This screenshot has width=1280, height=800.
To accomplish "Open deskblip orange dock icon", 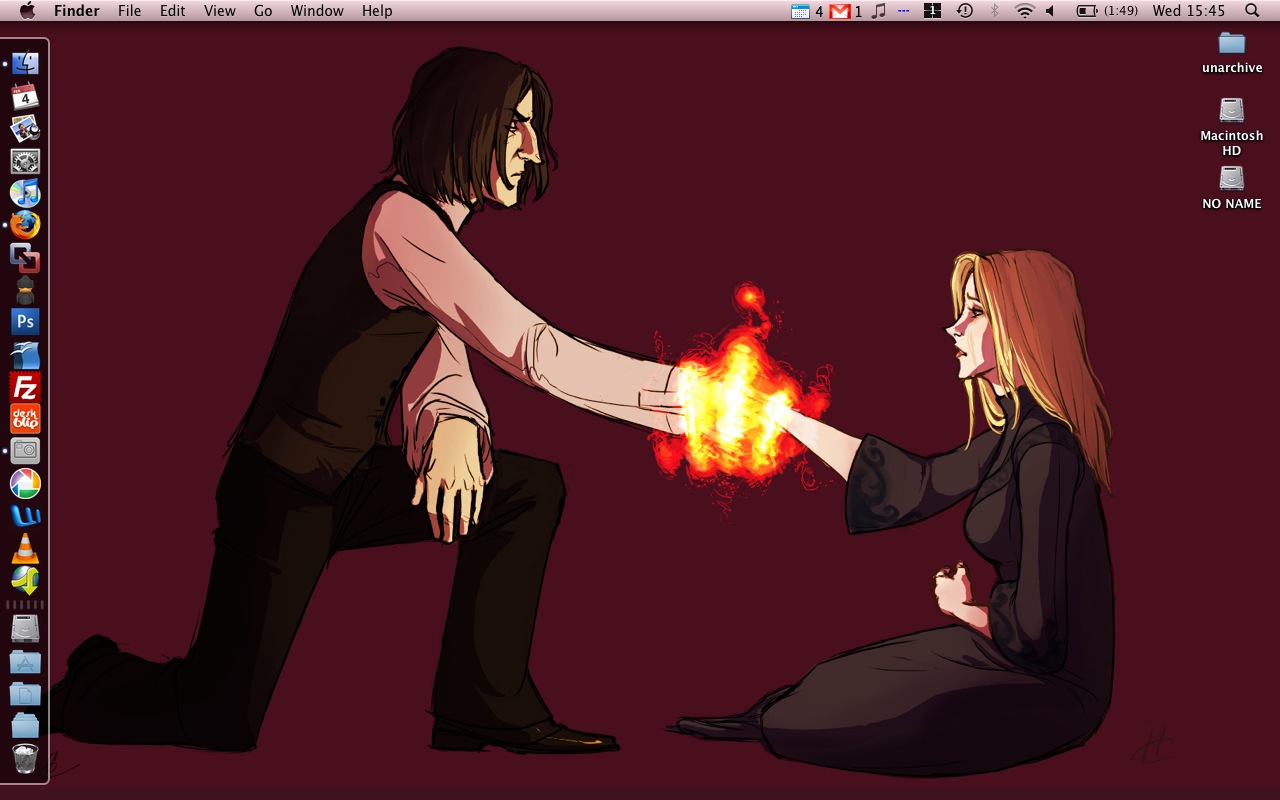I will (25, 419).
